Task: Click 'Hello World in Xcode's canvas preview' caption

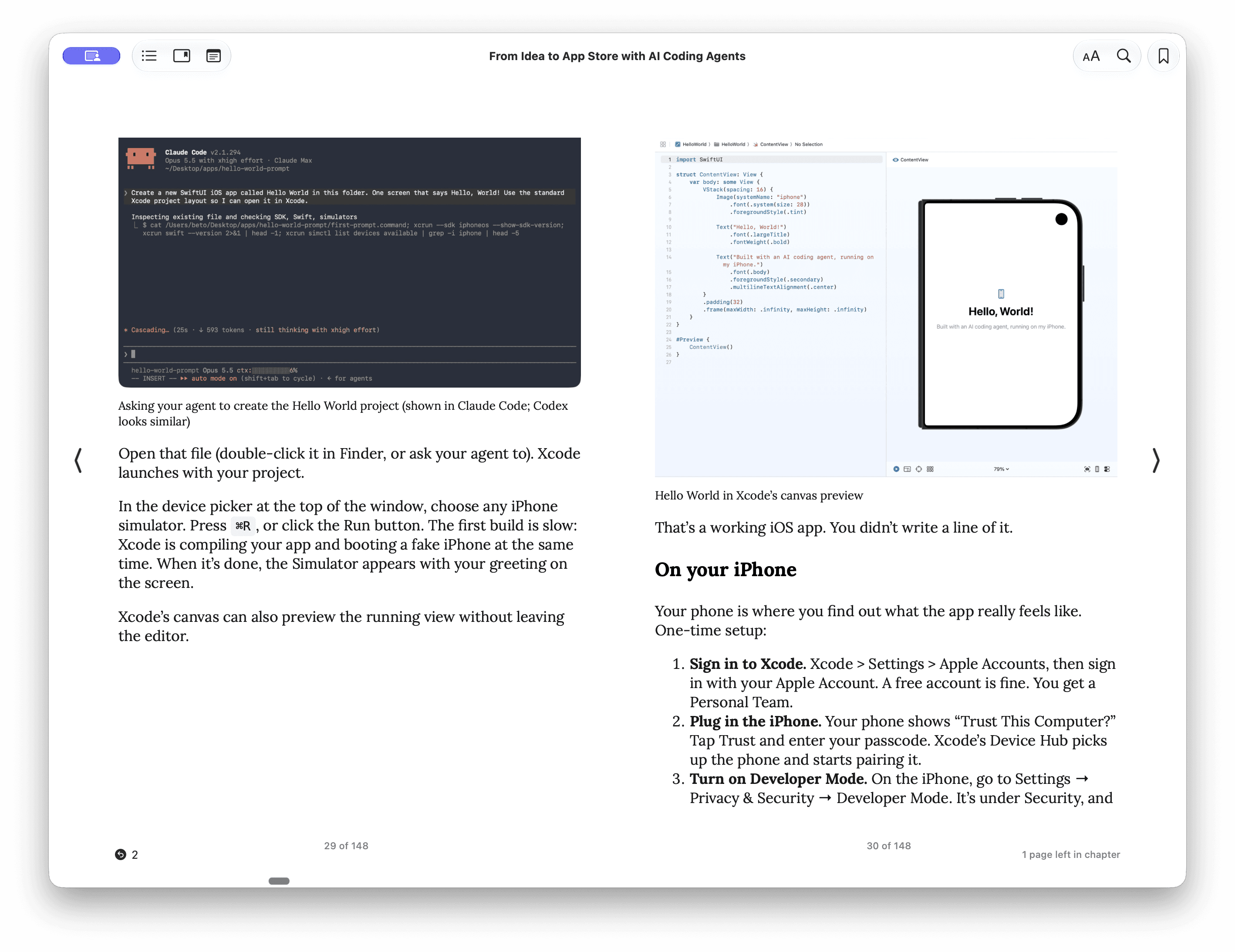Action: tap(759, 496)
